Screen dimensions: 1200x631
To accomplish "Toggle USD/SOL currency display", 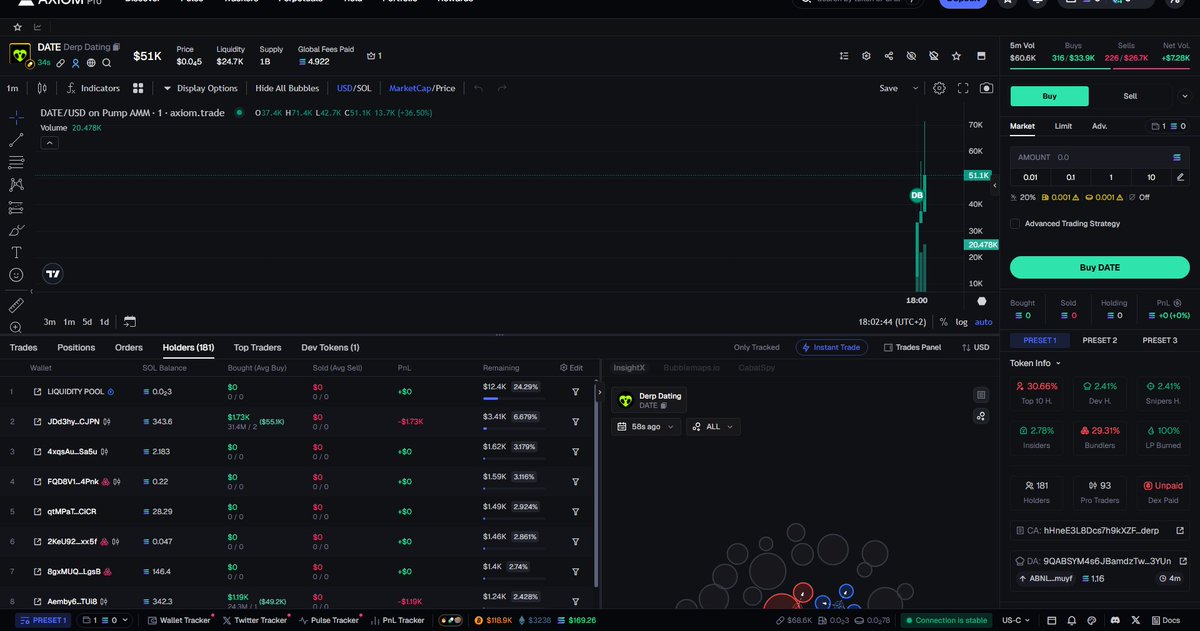I will click(354, 88).
